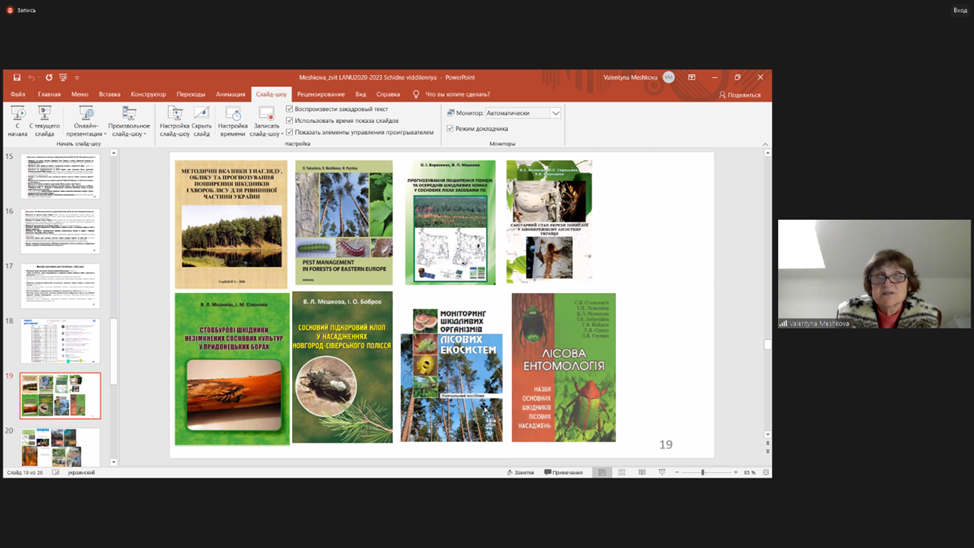This screenshot has height=548, width=974.
Task: Open the 'Файл' tab
Action: (17, 94)
